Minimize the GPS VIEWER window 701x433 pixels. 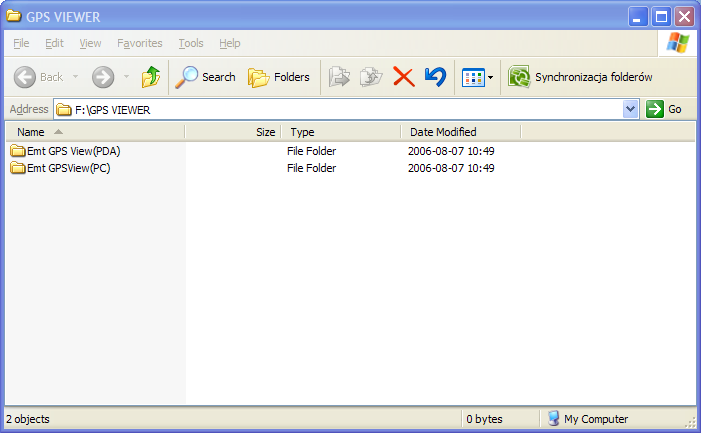(x=638, y=17)
